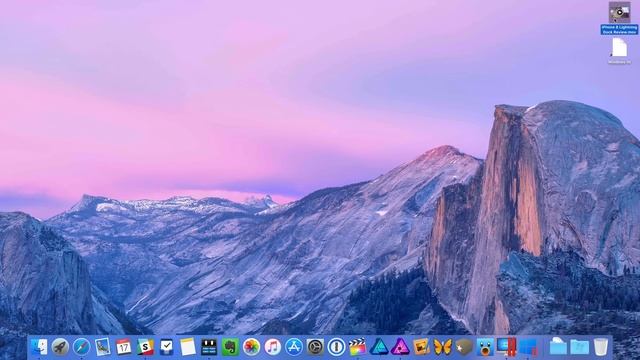Open the blue checkmark tasks app in Dock
The height and width of the screenshot is (360, 640).
tap(167, 347)
